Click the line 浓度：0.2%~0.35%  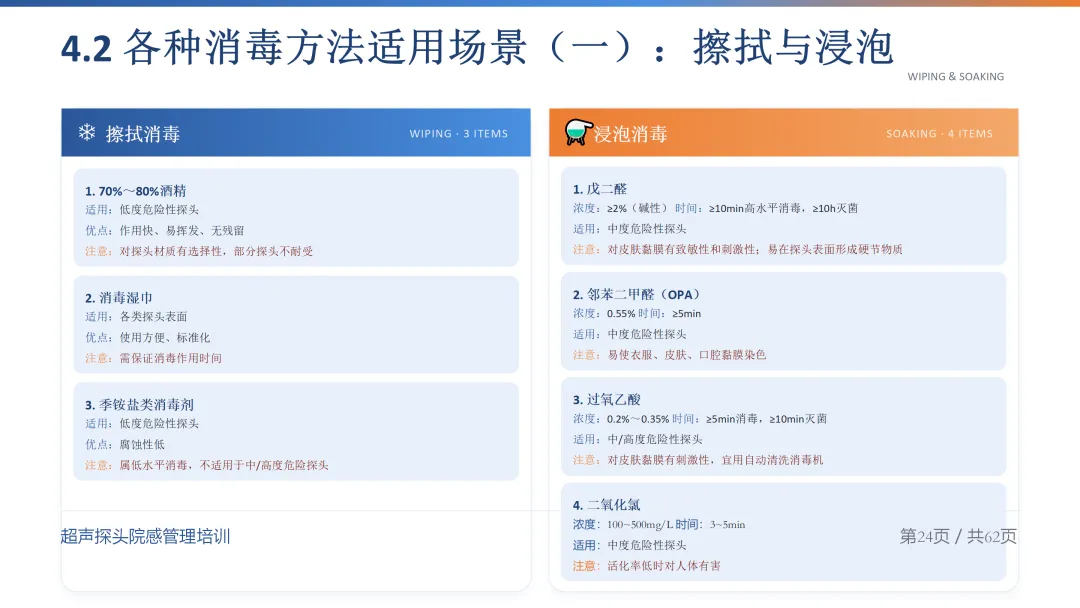700,418
